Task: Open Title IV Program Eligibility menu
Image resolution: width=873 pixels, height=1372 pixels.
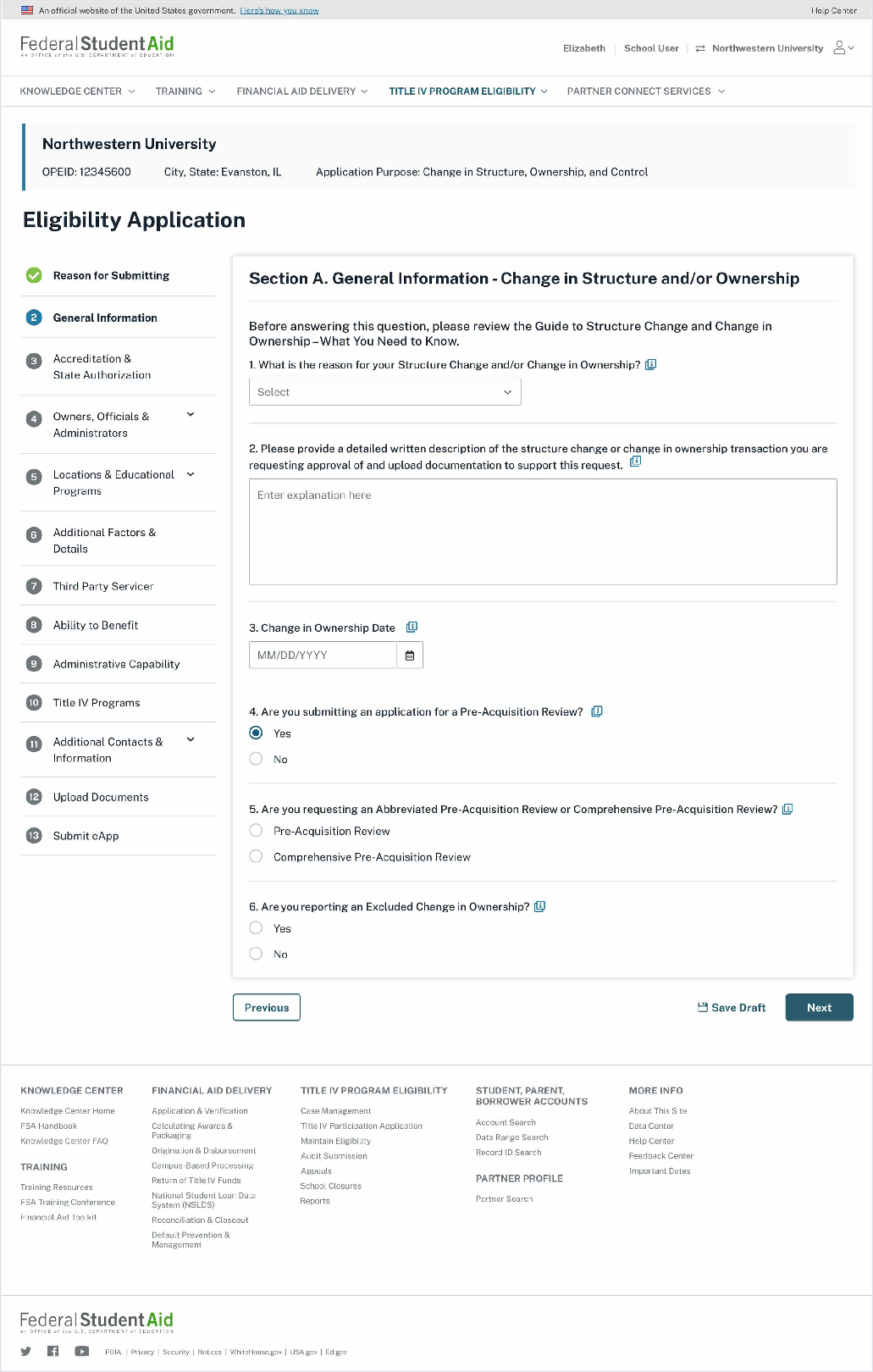Action: 468,91
